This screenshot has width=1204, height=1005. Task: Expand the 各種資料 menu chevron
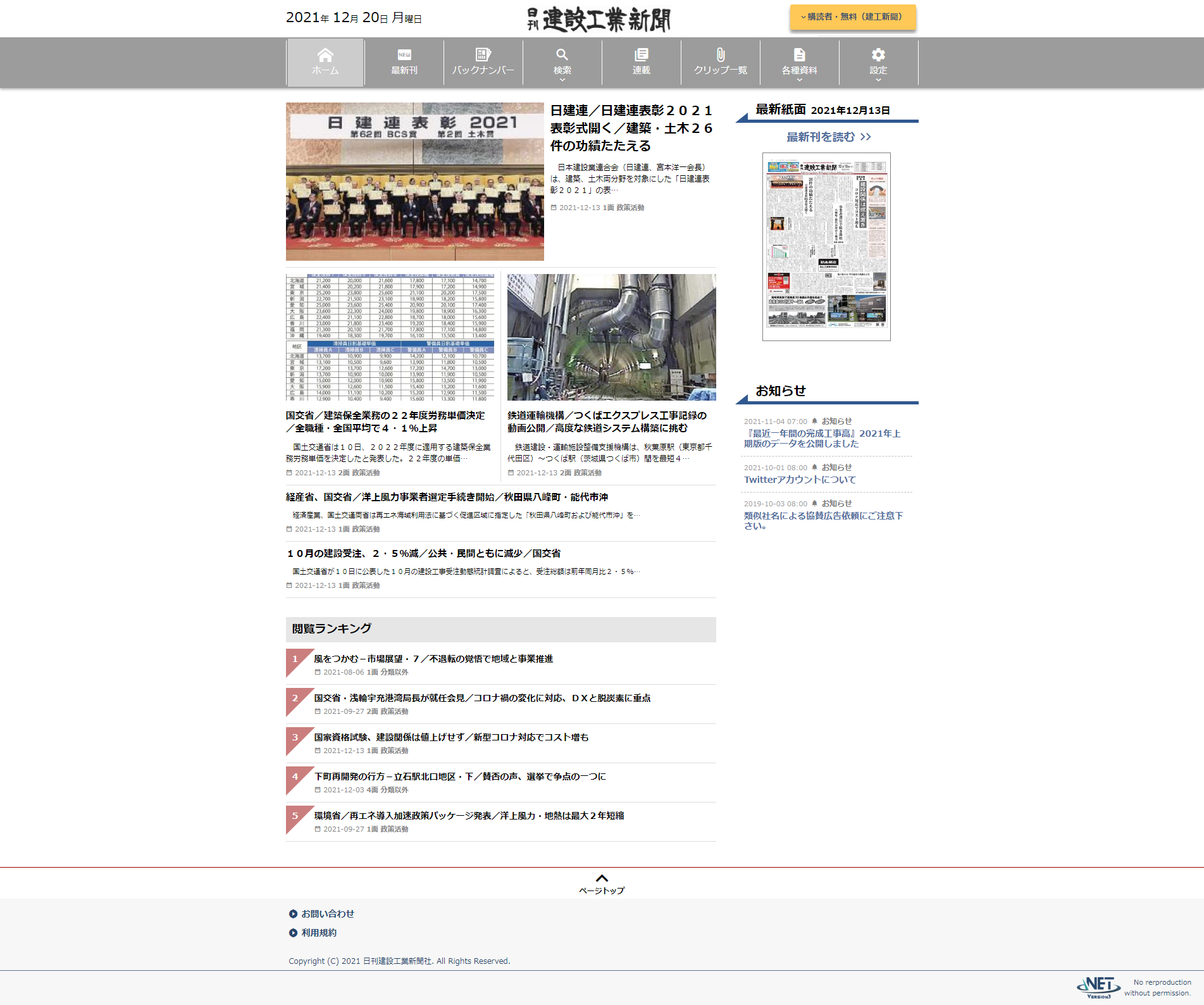coord(800,80)
